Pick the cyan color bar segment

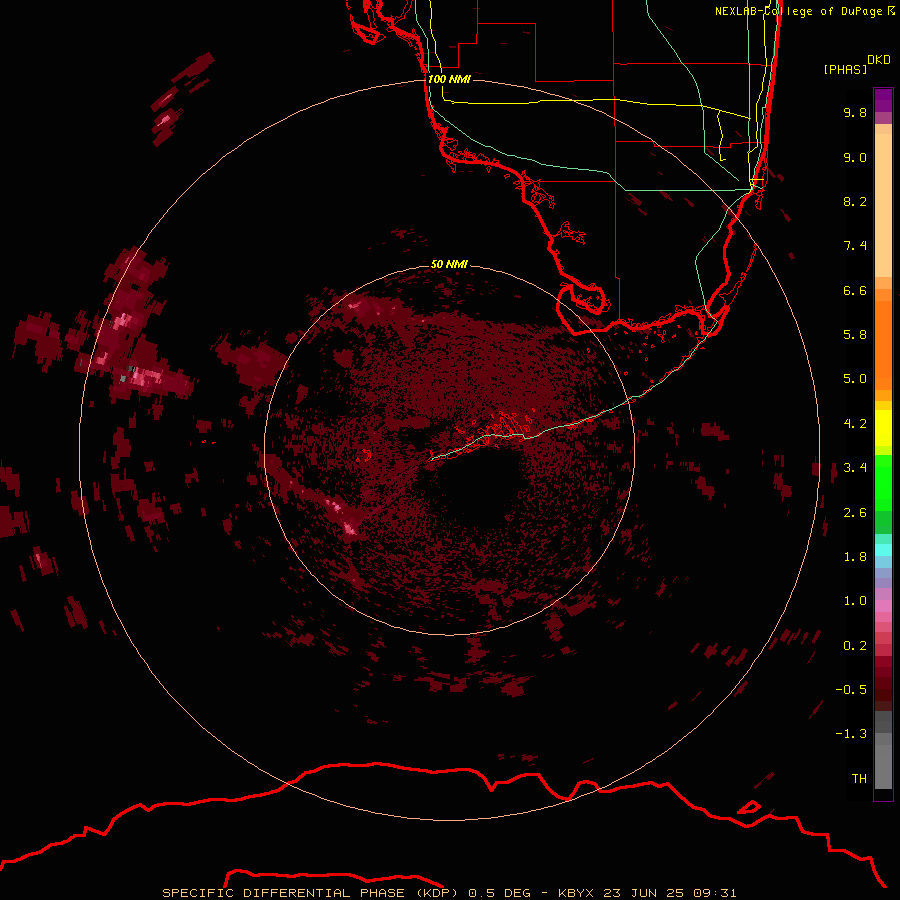(883, 550)
